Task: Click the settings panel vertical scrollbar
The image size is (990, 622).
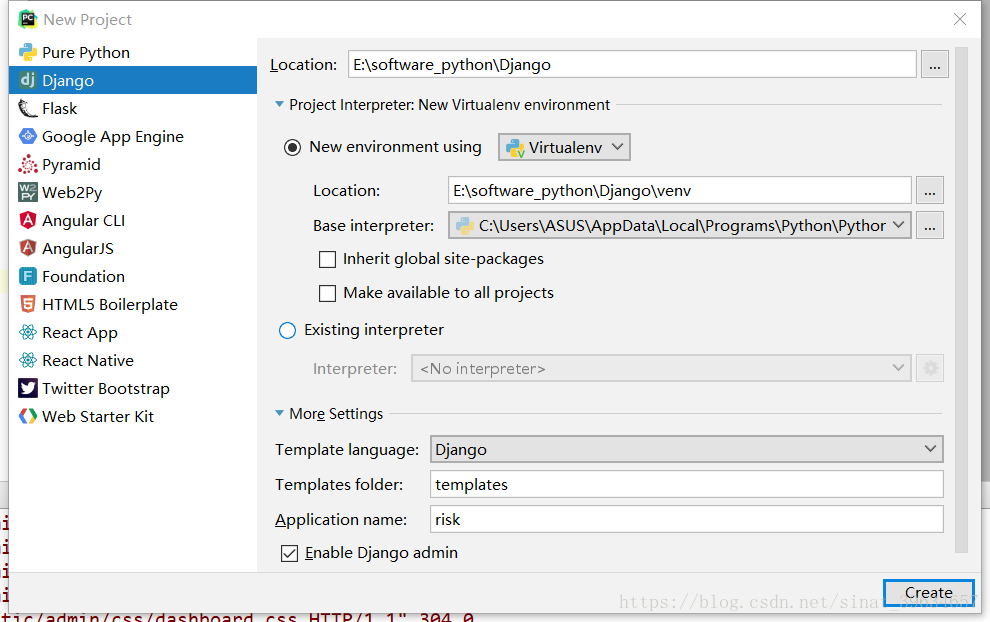Action: coord(961,299)
